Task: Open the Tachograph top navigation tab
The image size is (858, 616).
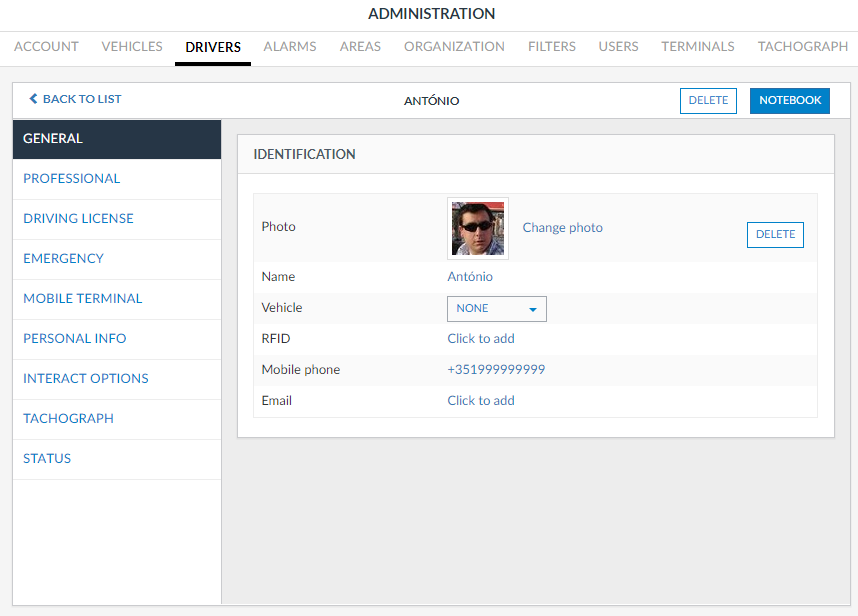Action: pyautogui.click(x=802, y=47)
